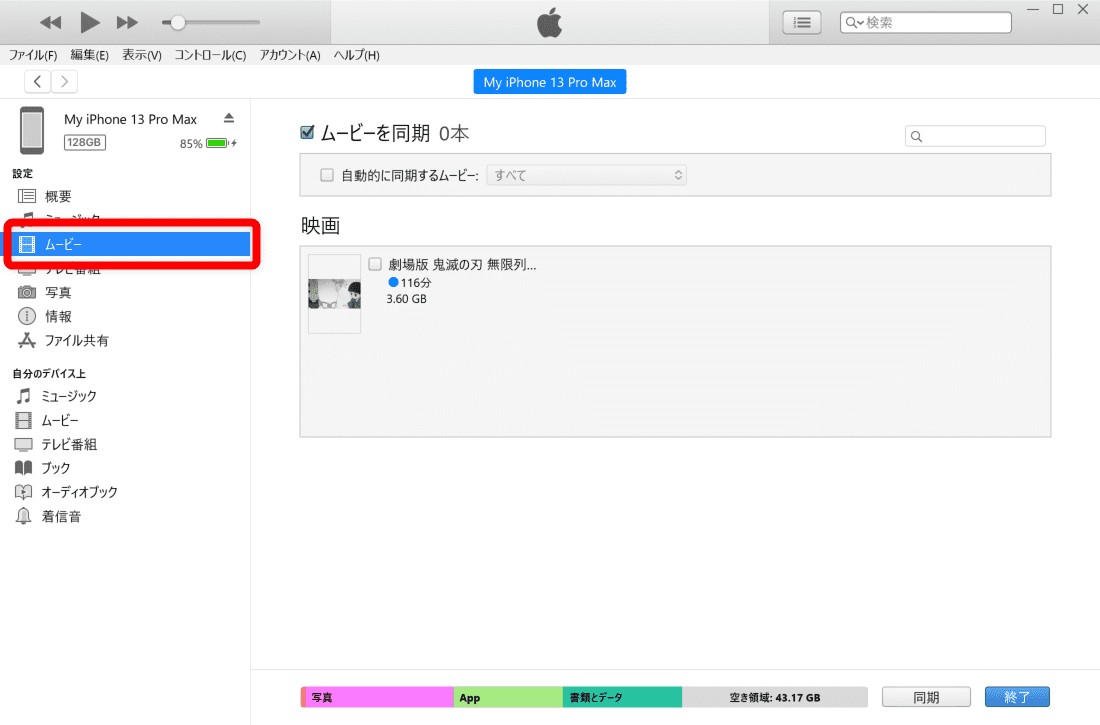Screen dimensions: 1100x725
Task: Select ムービー in the settings sidebar
Action: (130, 244)
